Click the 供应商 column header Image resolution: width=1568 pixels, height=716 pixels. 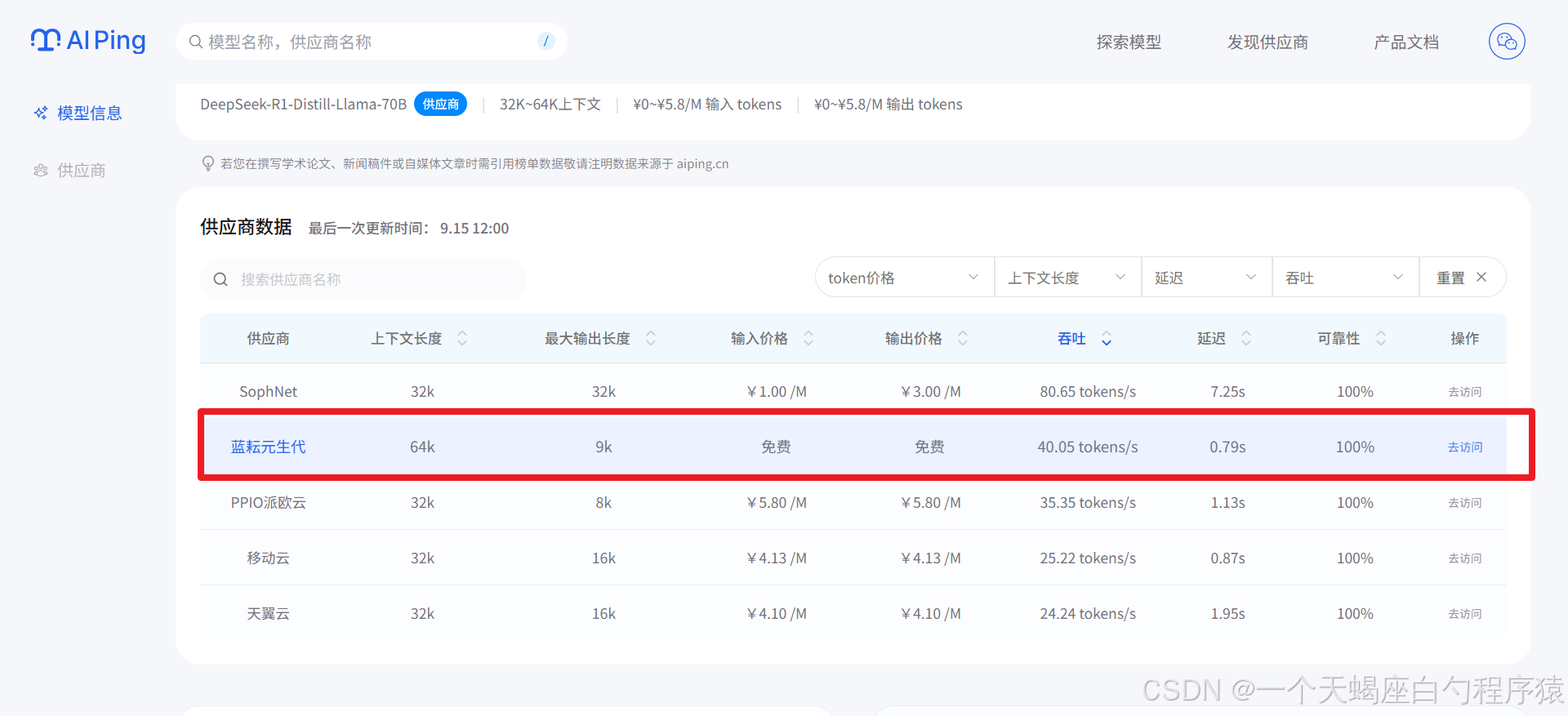268,338
